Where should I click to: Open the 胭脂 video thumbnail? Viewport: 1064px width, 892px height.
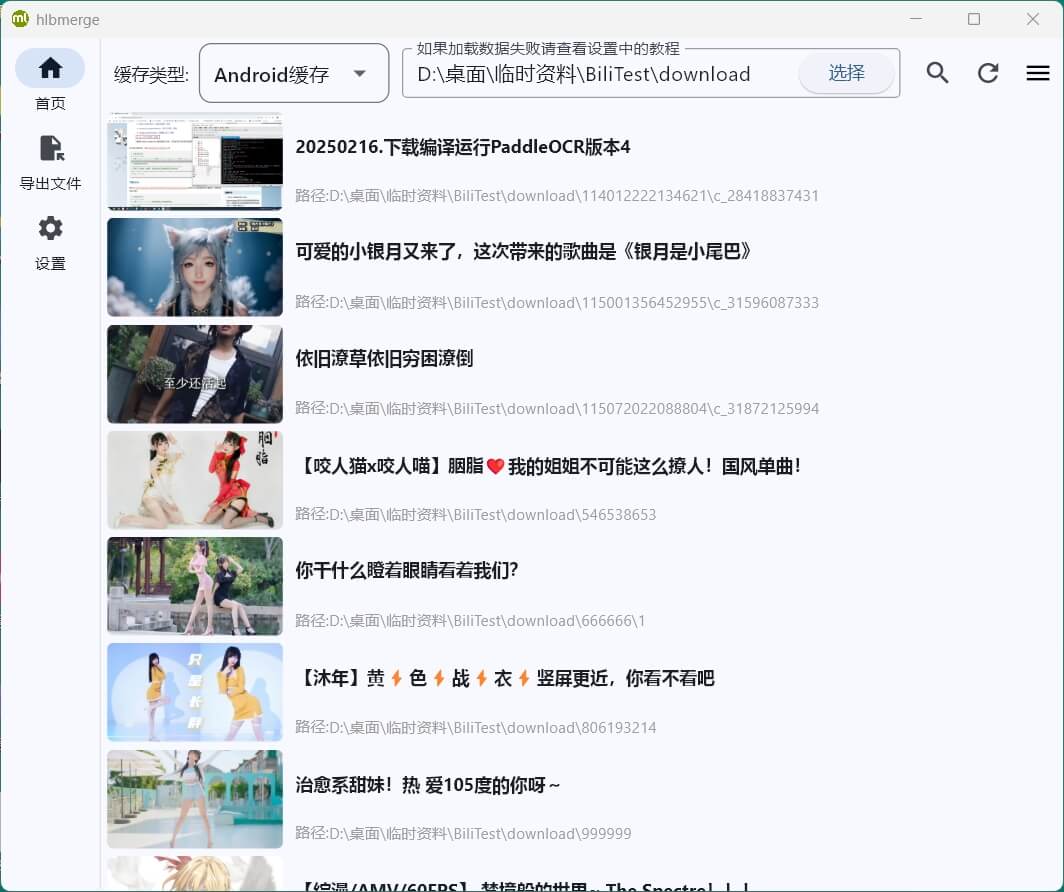195,480
